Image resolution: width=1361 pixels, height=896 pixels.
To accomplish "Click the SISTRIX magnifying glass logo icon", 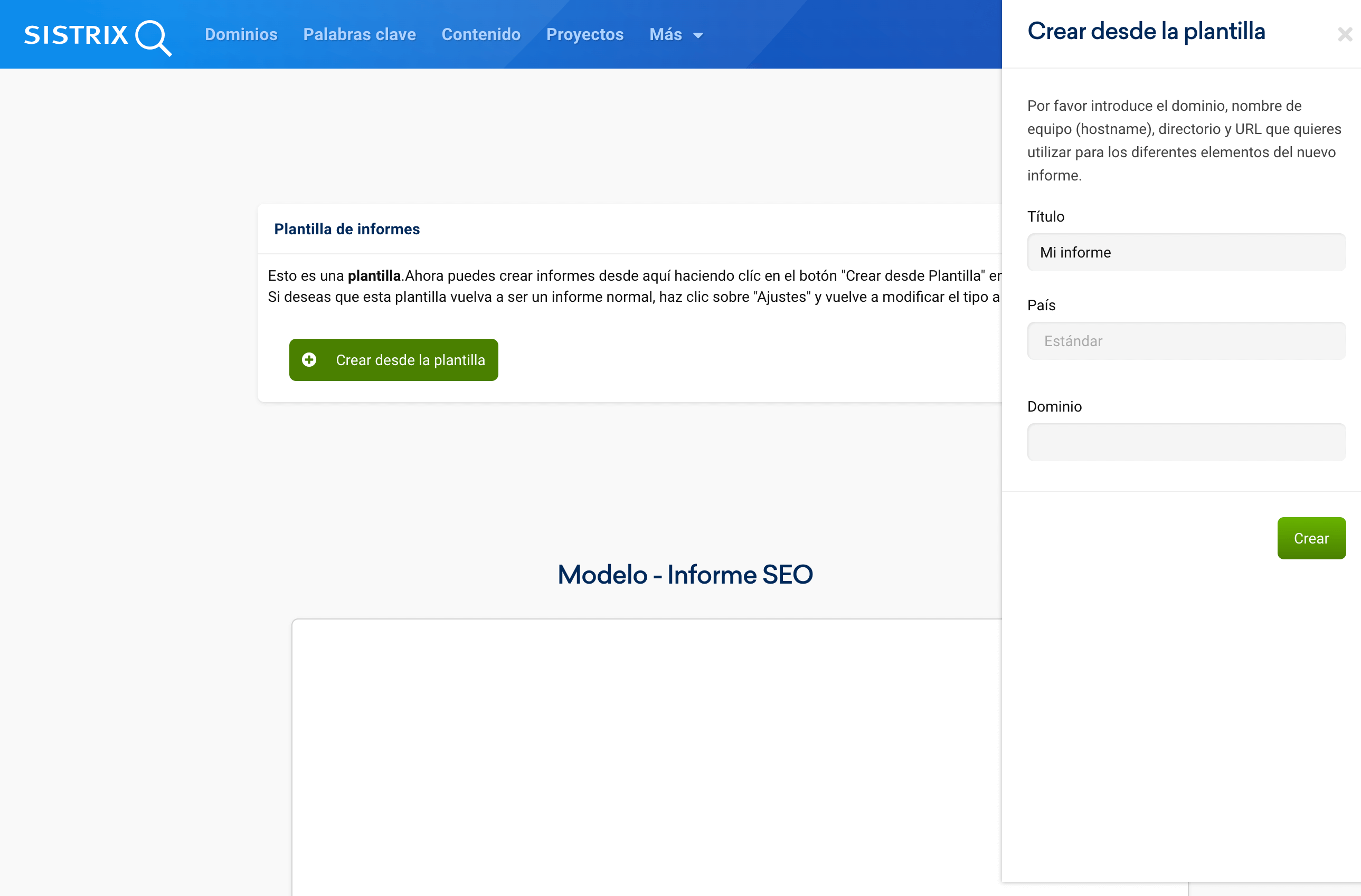I will (x=153, y=37).
